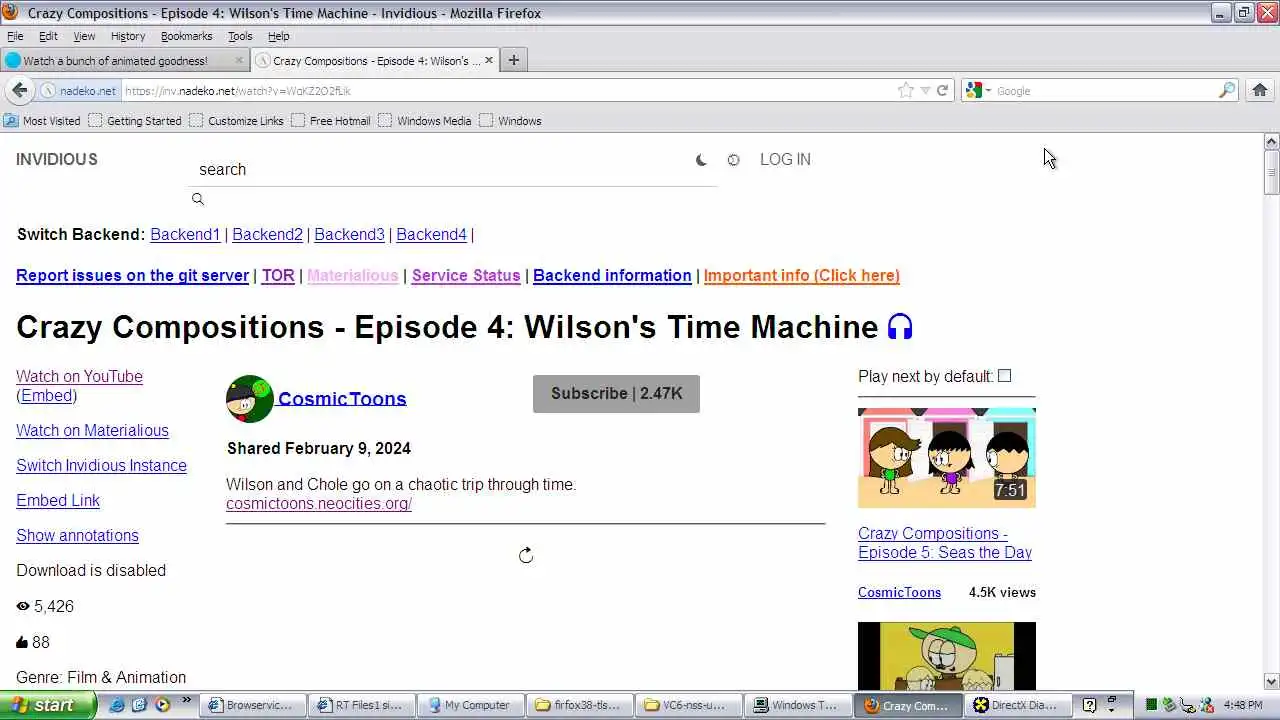Screen dimensions: 1280x720
Task: Close the 'Watch a bunch of animated goodness' tab
Action: point(239,60)
